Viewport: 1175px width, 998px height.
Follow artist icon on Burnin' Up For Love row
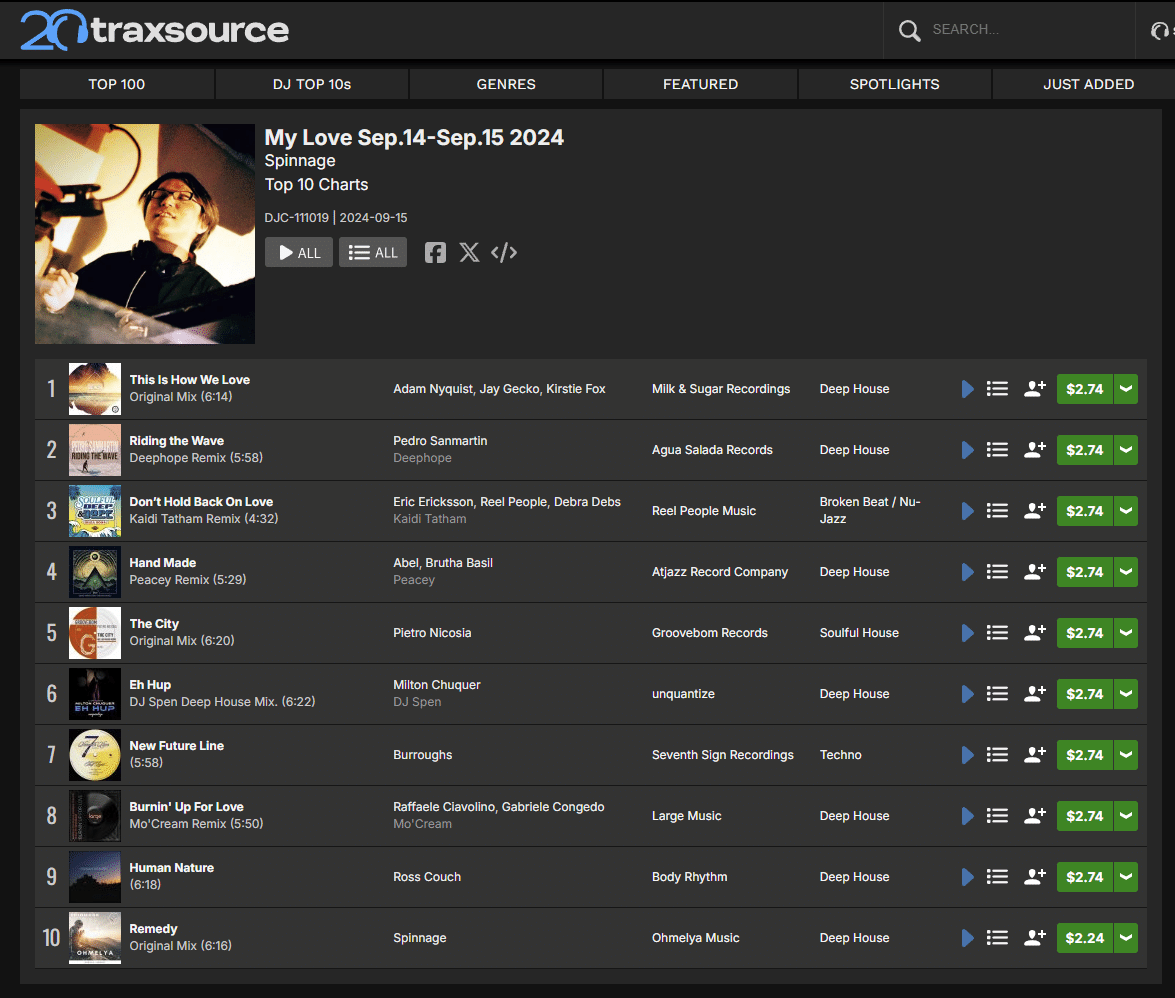(1035, 815)
